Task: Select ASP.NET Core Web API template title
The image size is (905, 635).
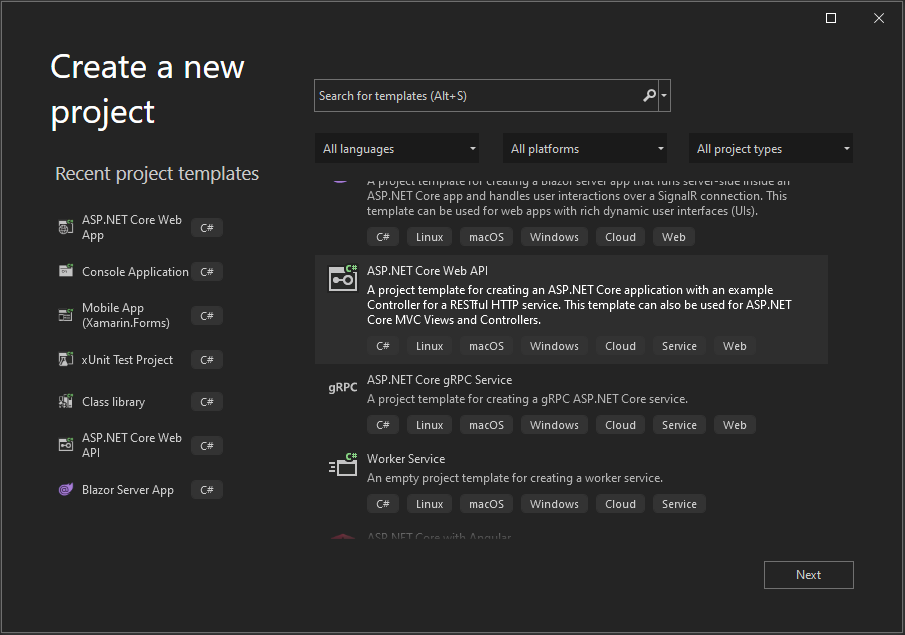Action: coord(427,271)
